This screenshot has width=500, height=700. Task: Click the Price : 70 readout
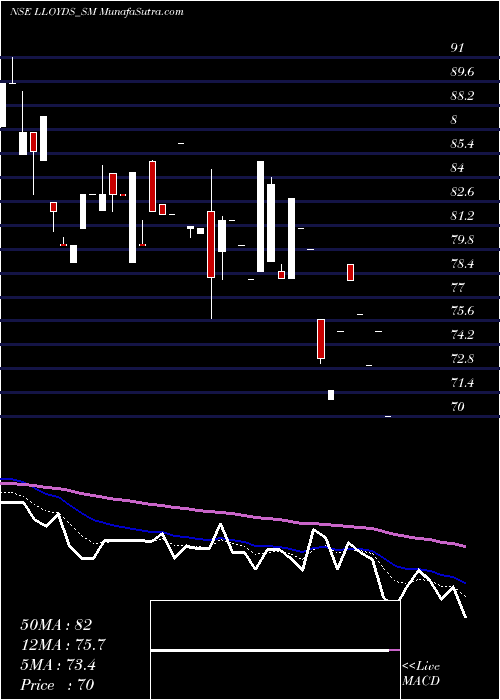point(57,685)
